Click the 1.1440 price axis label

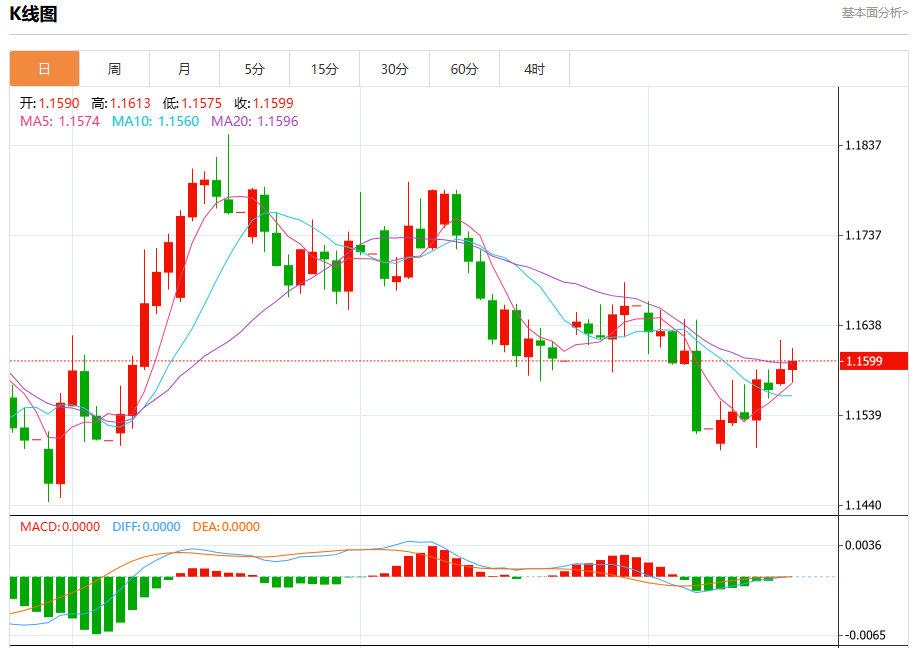coord(863,505)
